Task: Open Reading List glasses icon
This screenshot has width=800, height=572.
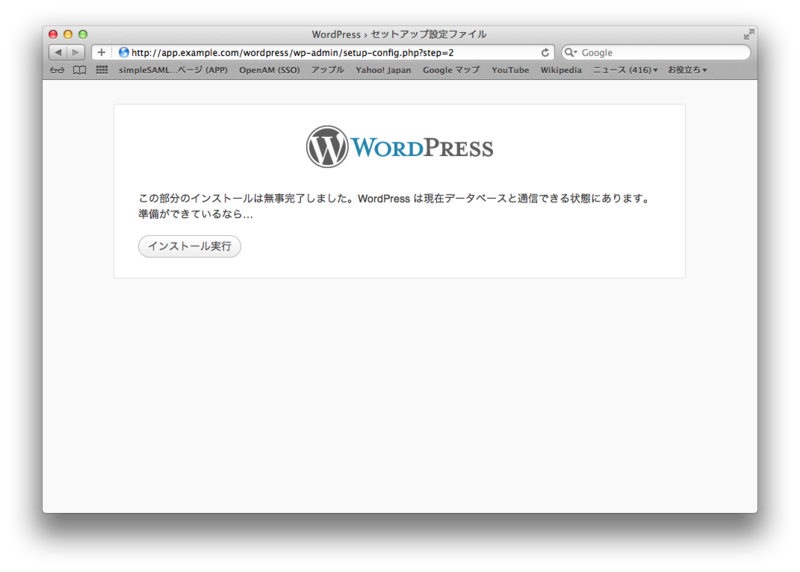Action: click(x=57, y=70)
